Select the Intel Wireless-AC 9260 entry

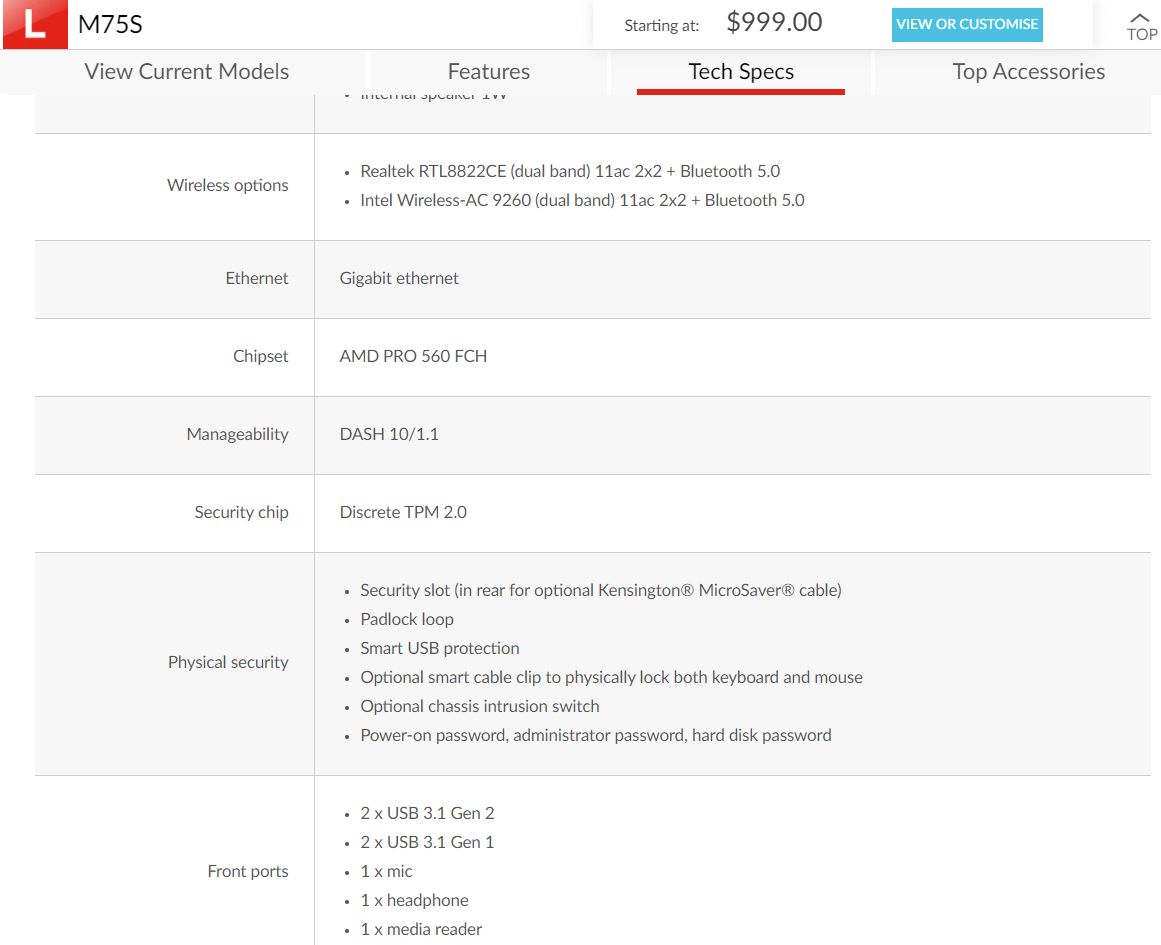582,200
